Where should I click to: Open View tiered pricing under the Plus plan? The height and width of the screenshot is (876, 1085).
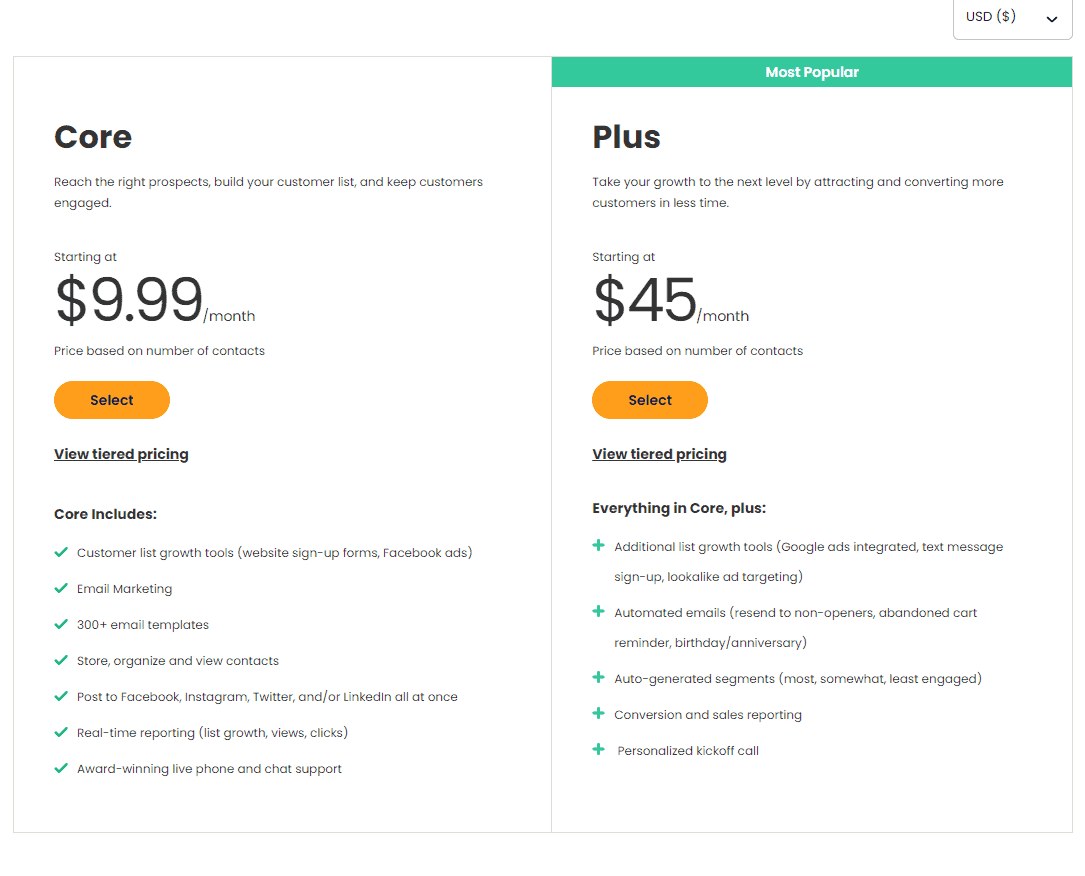click(659, 453)
